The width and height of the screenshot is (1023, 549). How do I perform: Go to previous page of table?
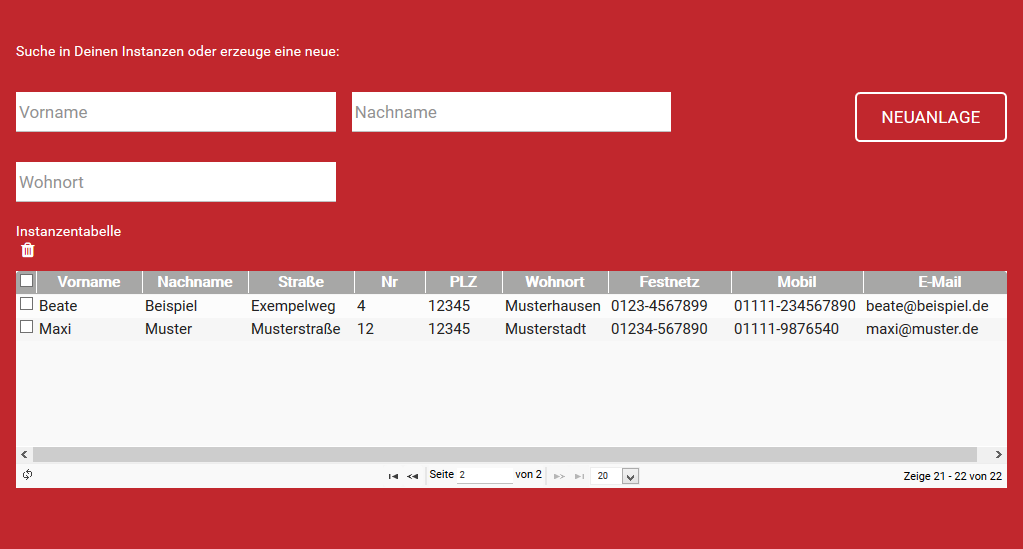[412, 476]
